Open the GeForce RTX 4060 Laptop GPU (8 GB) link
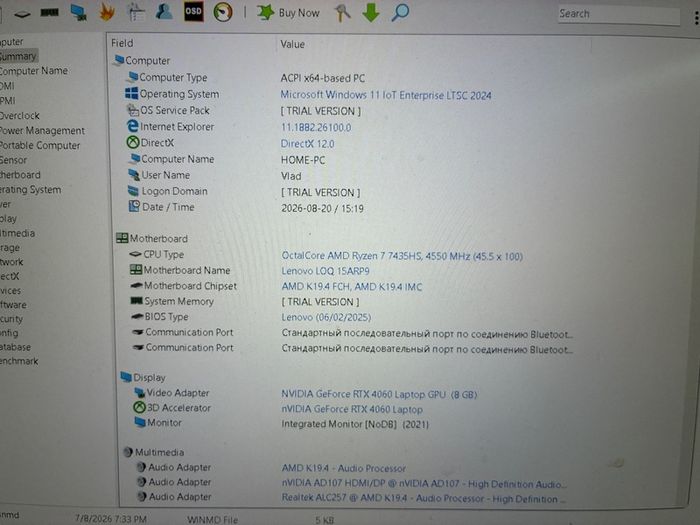 pyautogui.click(x=379, y=394)
